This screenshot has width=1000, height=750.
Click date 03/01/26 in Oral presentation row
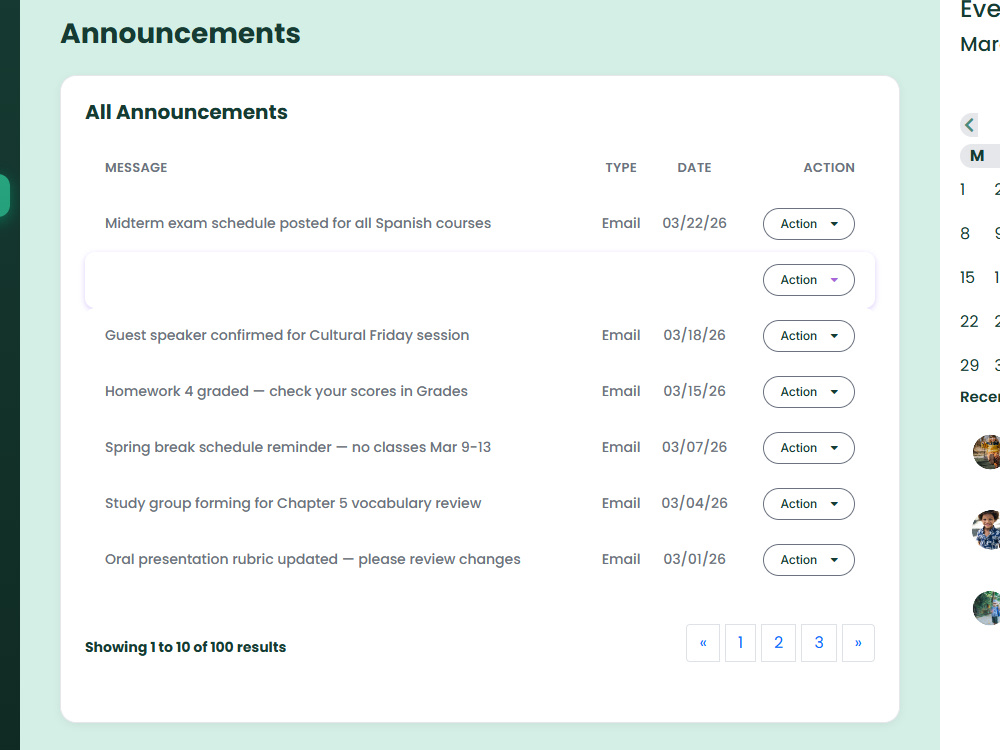pyautogui.click(x=695, y=559)
